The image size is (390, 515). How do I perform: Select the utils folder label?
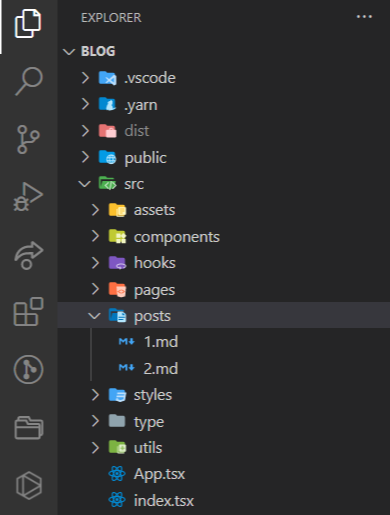pos(148,448)
